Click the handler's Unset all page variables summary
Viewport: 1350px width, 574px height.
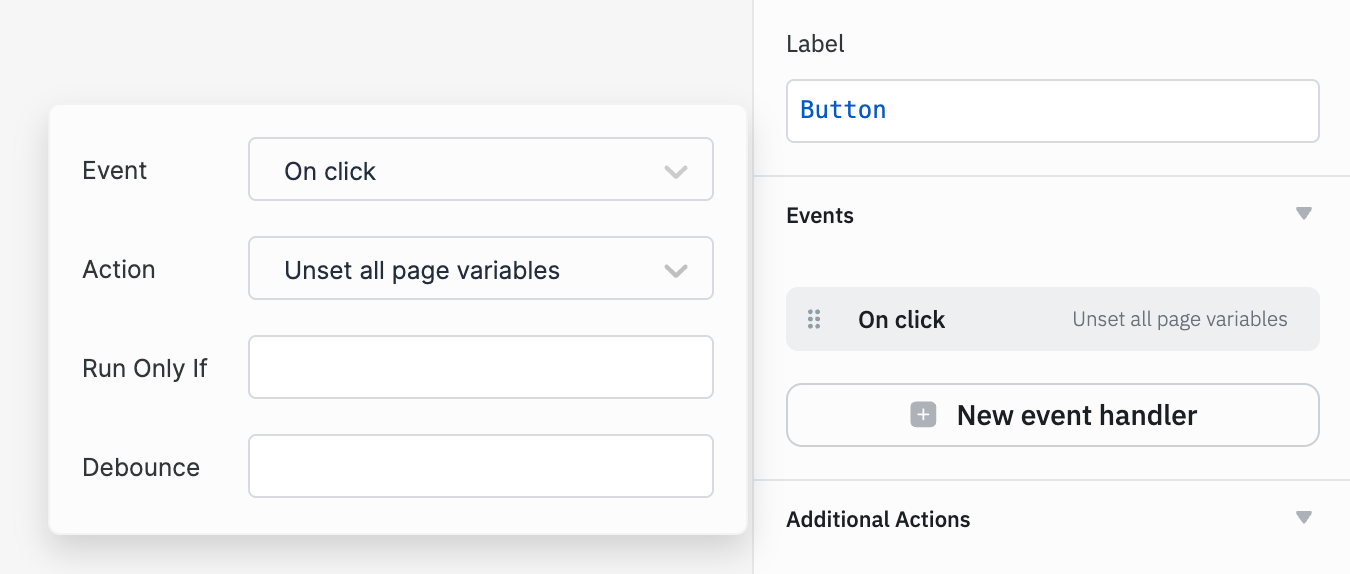coord(1179,320)
